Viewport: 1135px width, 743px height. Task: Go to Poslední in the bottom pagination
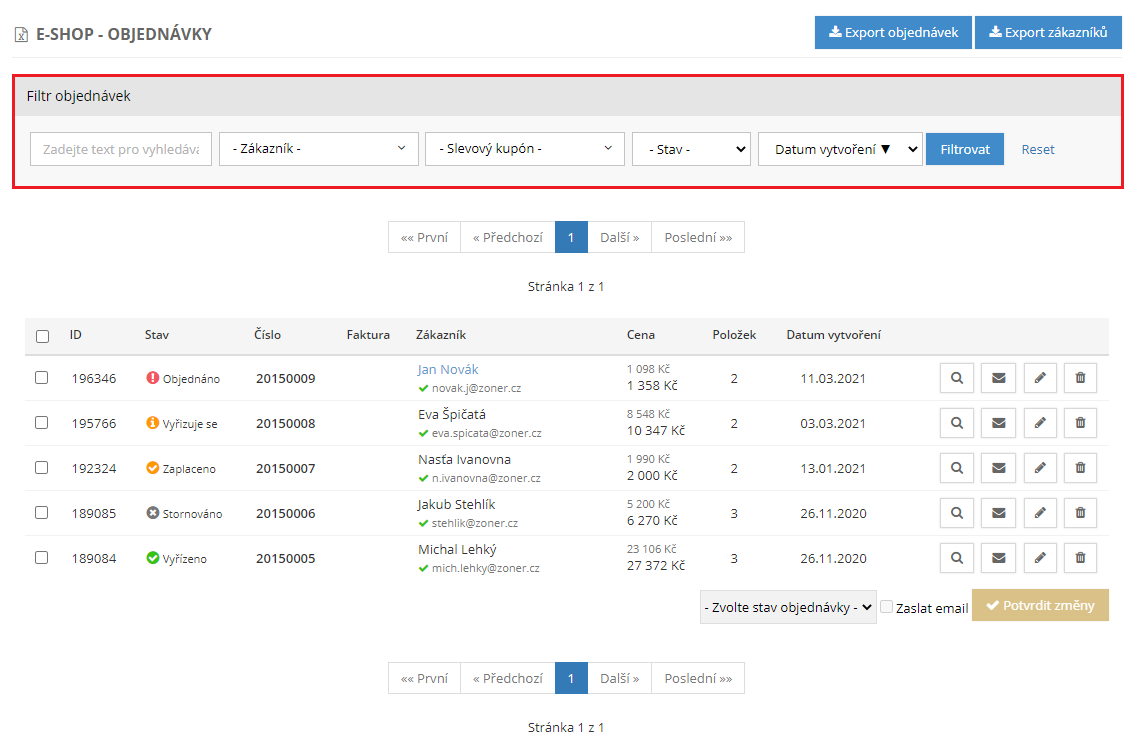click(x=698, y=679)
